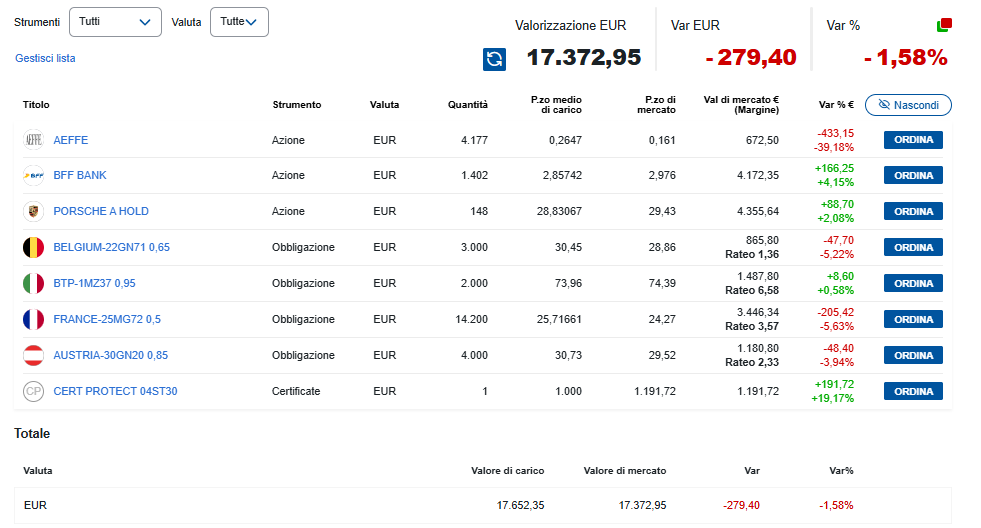
Task: Sort by the Quantità column header
Action: pos(467,104)
